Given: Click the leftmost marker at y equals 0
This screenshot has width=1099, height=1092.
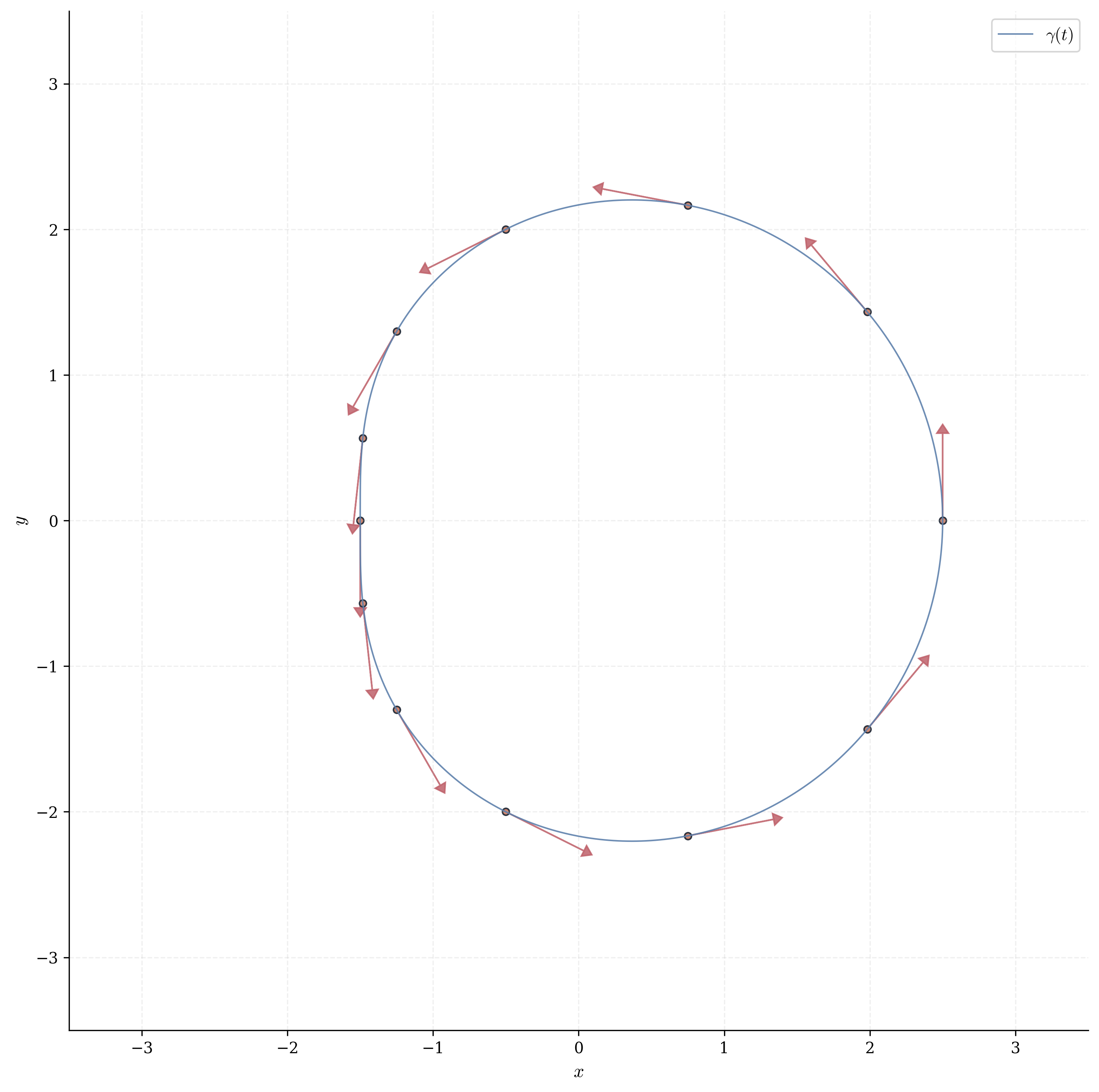Looking at the screenshot, I should click(360, 521).
